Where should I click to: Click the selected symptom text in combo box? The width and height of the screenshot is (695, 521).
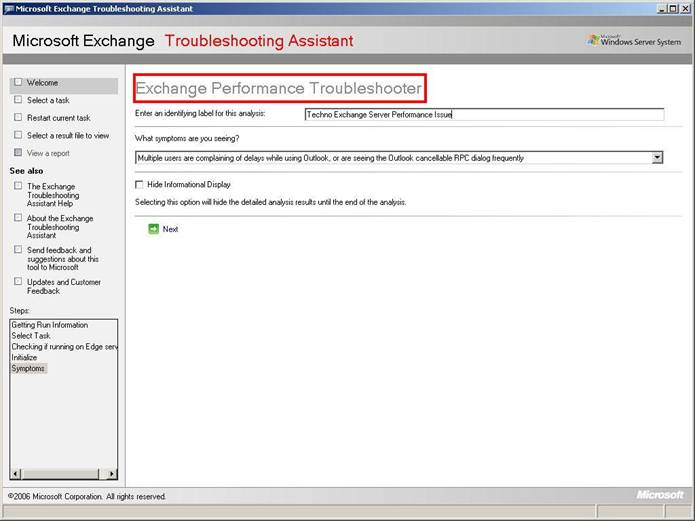[331, 158]
